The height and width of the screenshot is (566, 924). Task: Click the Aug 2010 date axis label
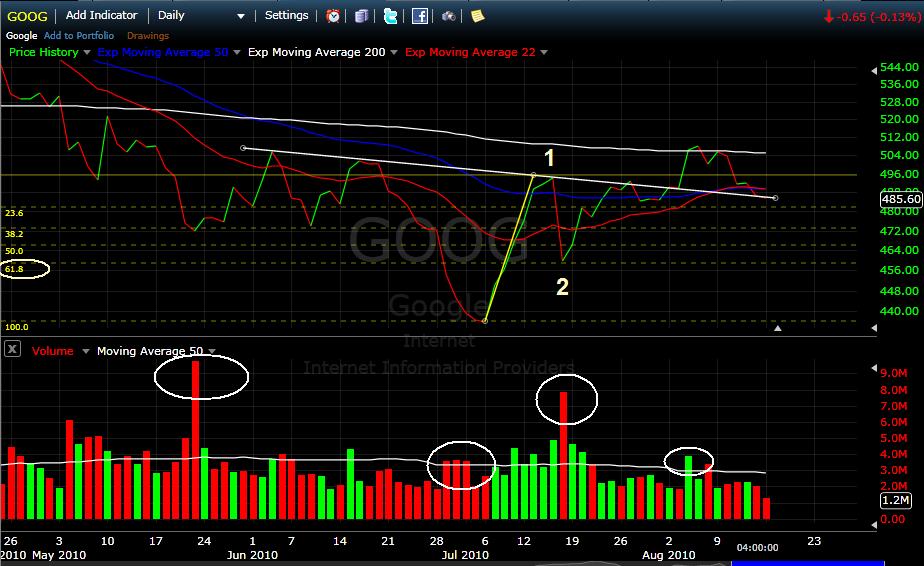click(669, 555)
